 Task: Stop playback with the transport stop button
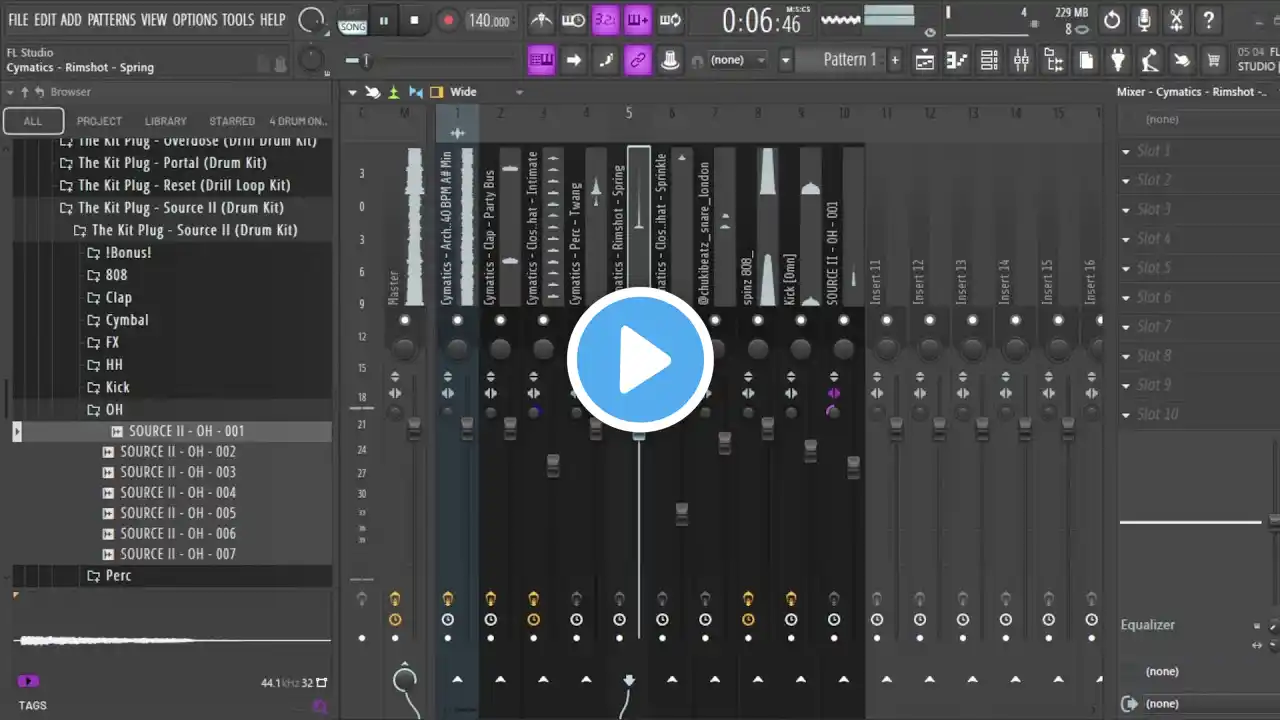pyautogui.click(x=414, y=20)
